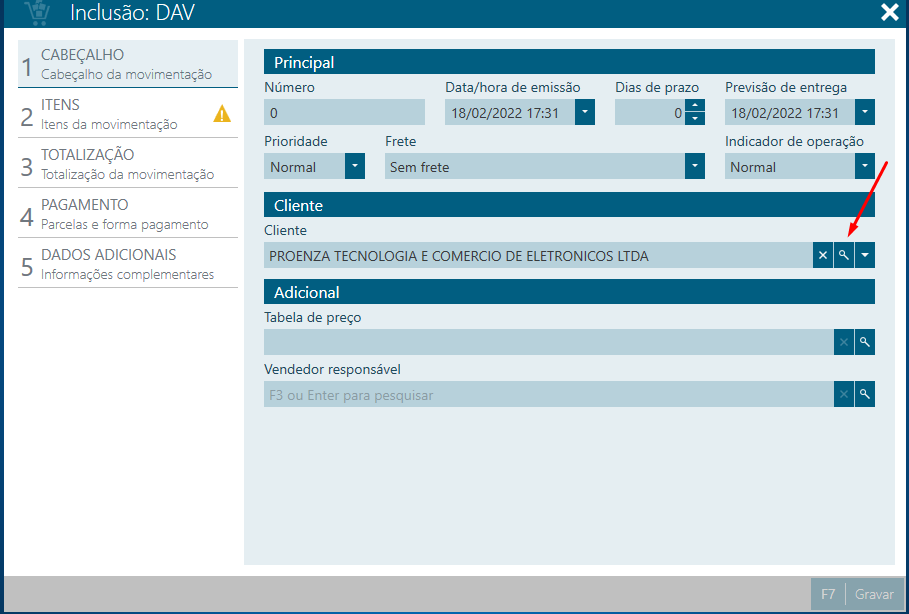Expand the Prioridade dropdown
This screenshot has height=614, width=909.
[x=355, y=166]
